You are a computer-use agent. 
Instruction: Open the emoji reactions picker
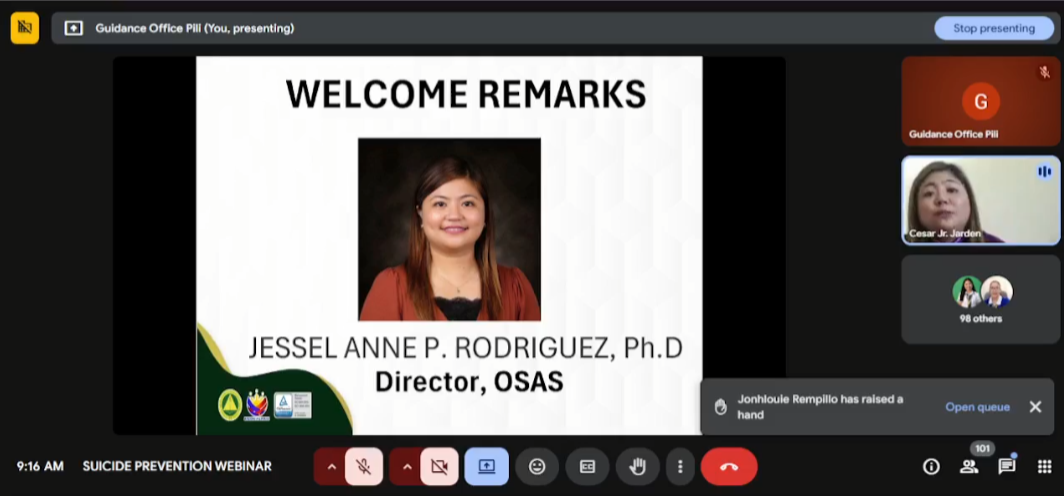537,466
